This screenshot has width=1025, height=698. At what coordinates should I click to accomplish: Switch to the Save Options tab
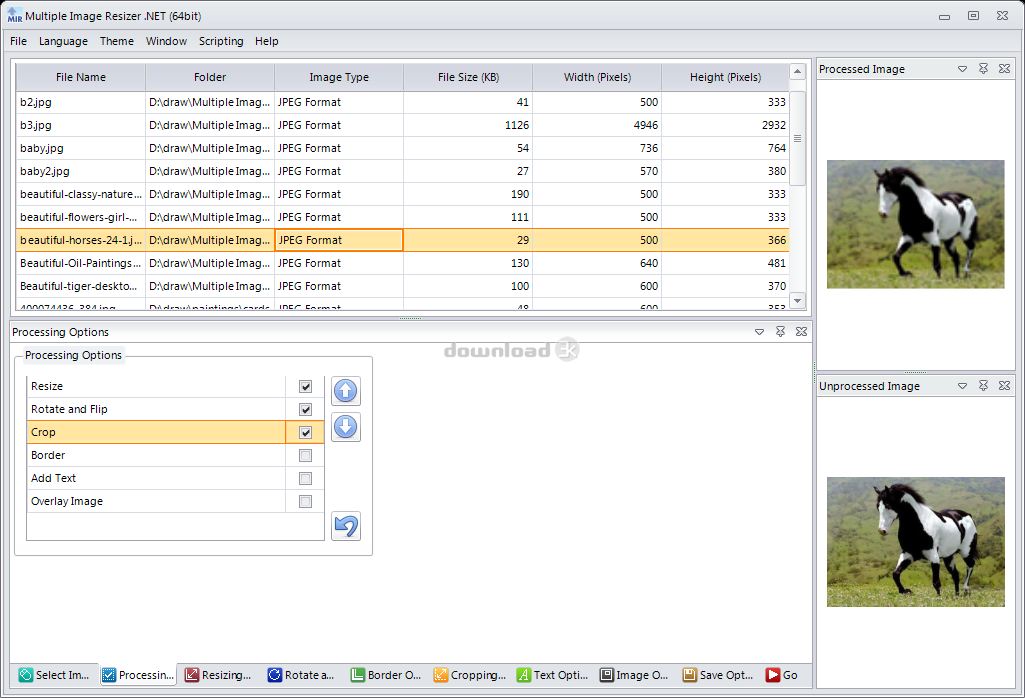pos(718,675)
